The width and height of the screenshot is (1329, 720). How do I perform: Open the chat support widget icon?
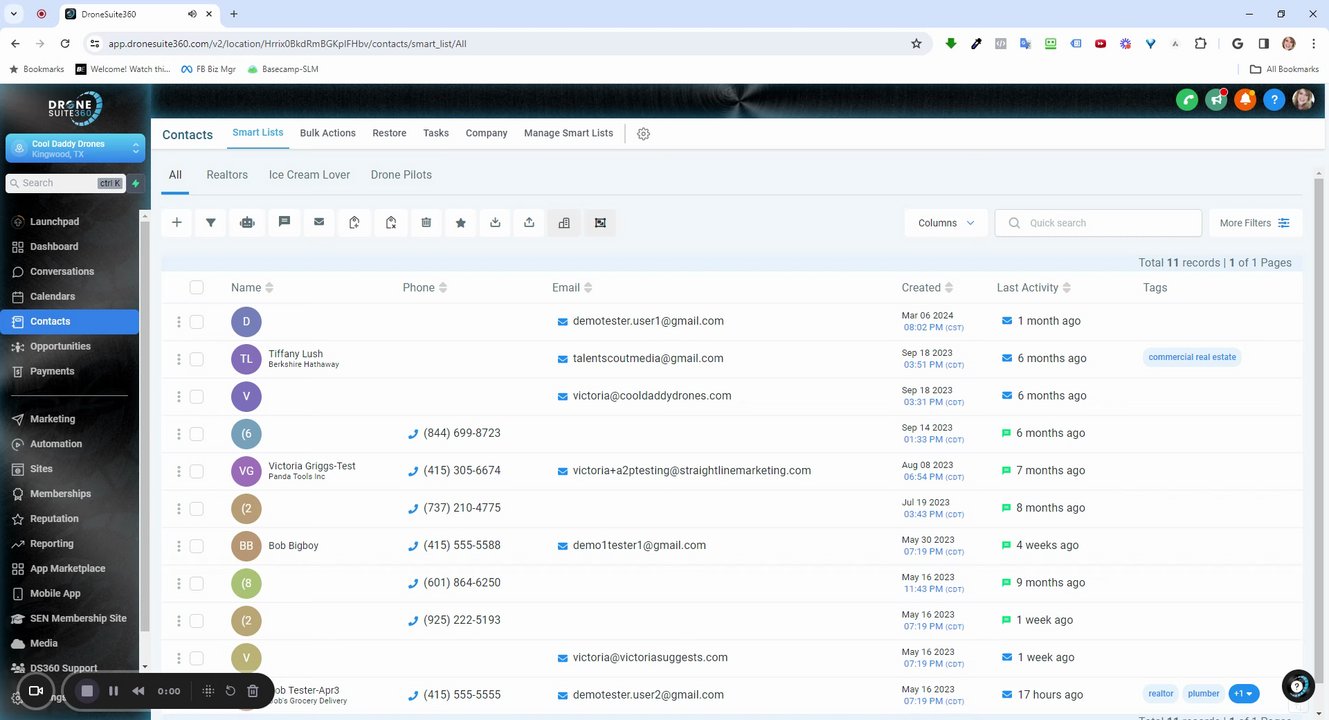pyautogui.click(x=1297, y=686)
